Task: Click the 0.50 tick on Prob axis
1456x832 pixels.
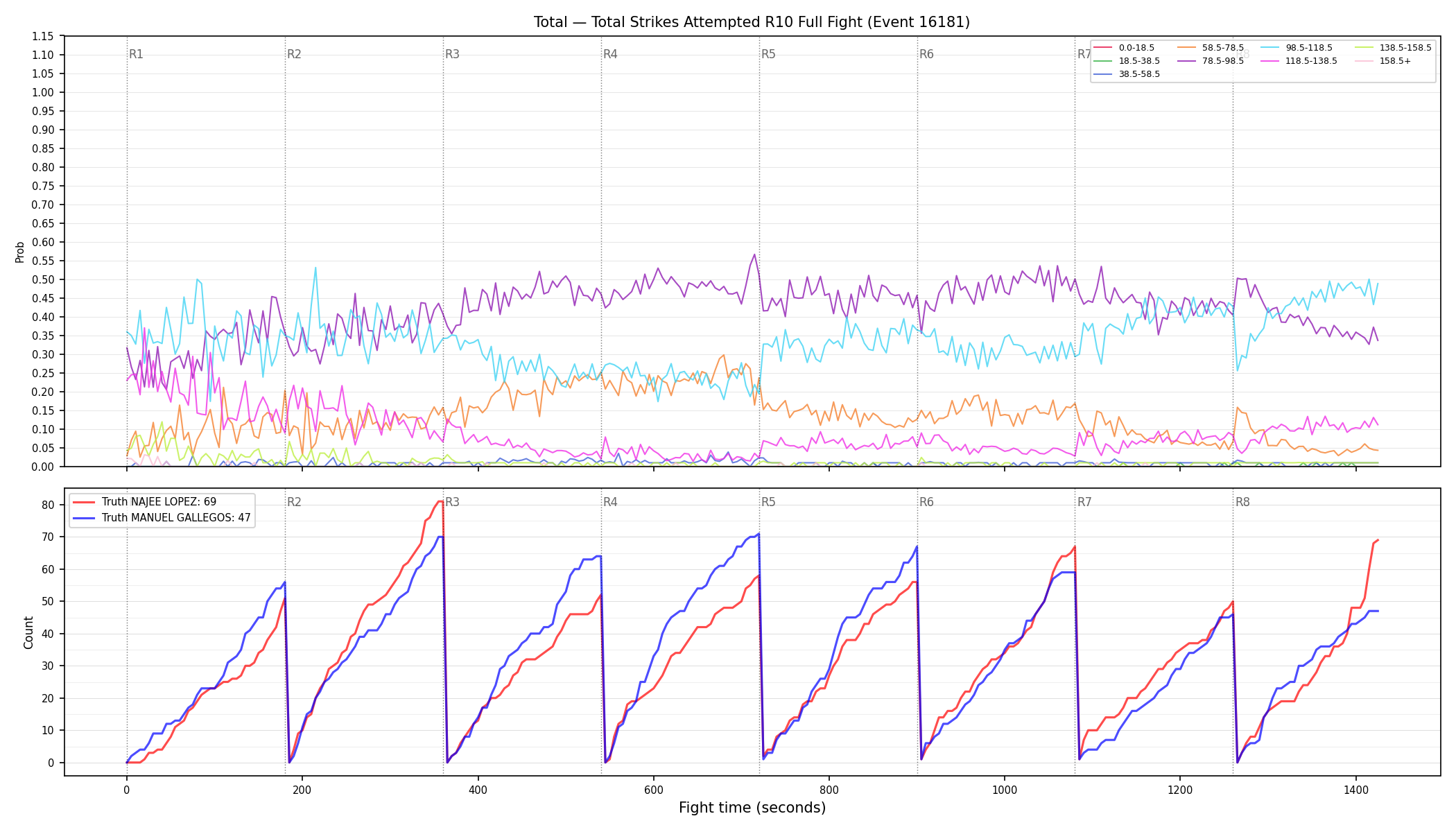Action: (43, 279)
